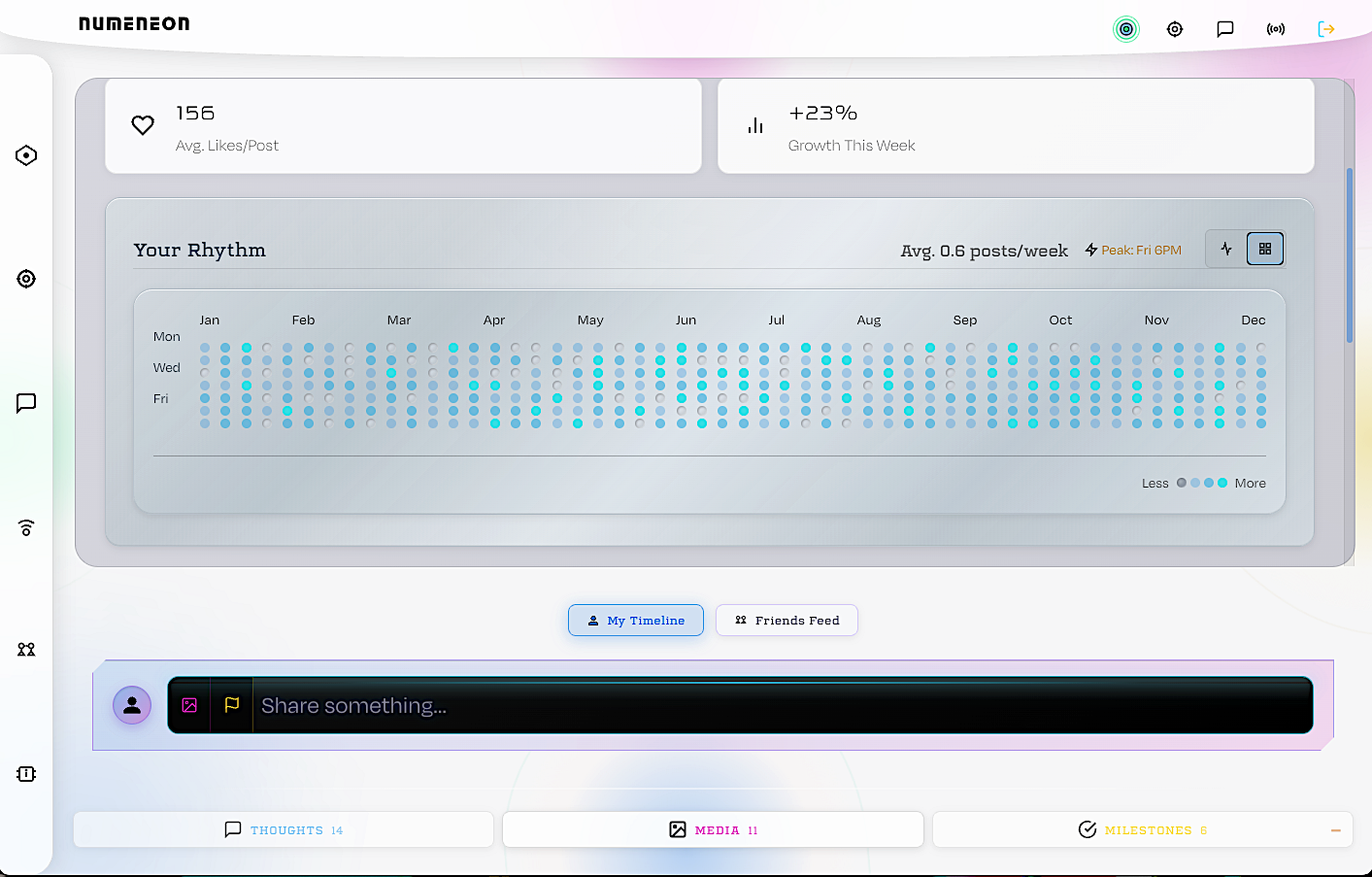Click the logout arrow icon in header
The width and height of the screenshot is (1372, 877).
(1325, 29)
